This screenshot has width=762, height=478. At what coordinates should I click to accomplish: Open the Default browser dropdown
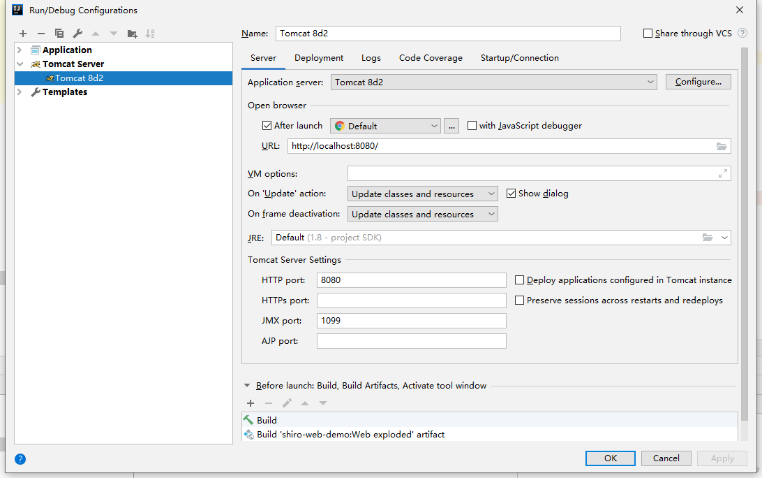[385, 126]
